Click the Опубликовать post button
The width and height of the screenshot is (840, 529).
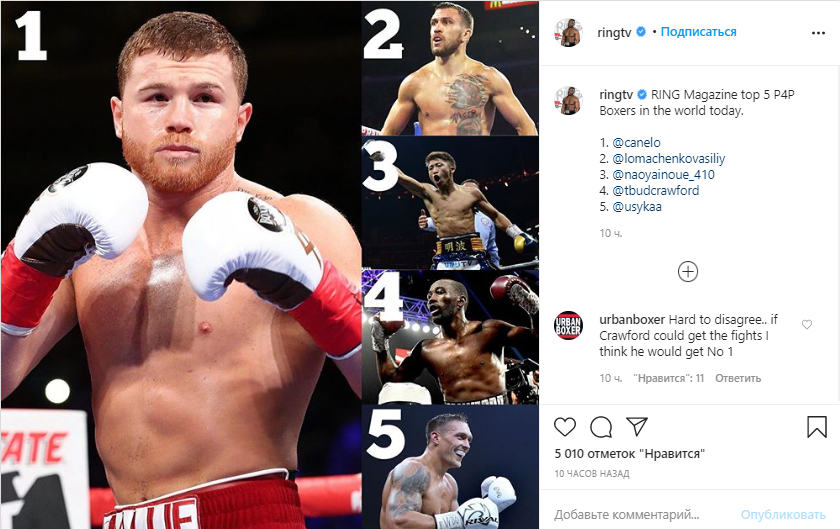tap(783, 515)
